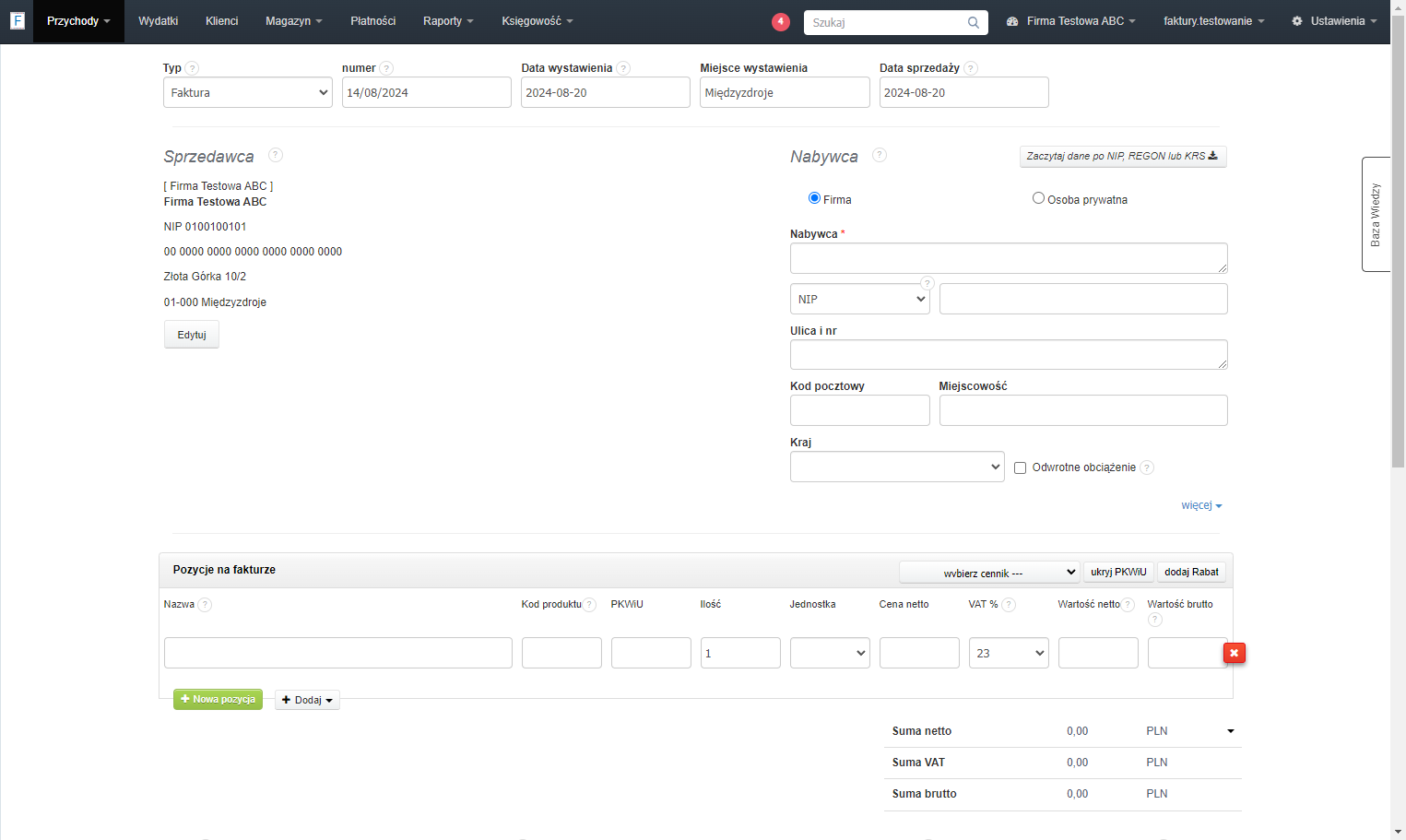The width and height of the screenshot is (1406, 840).
Task: Open the wybierz cennik dropdown
Action: point(989,573)
